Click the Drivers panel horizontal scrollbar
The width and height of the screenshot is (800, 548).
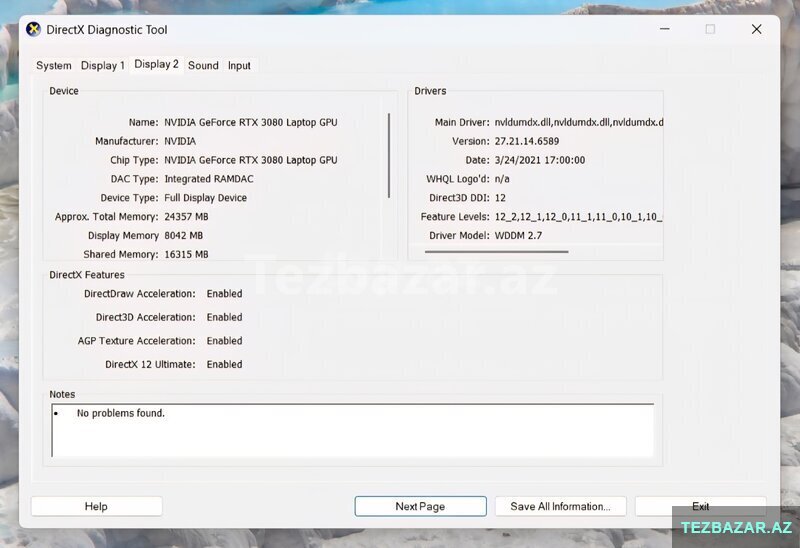pos(496,251)
